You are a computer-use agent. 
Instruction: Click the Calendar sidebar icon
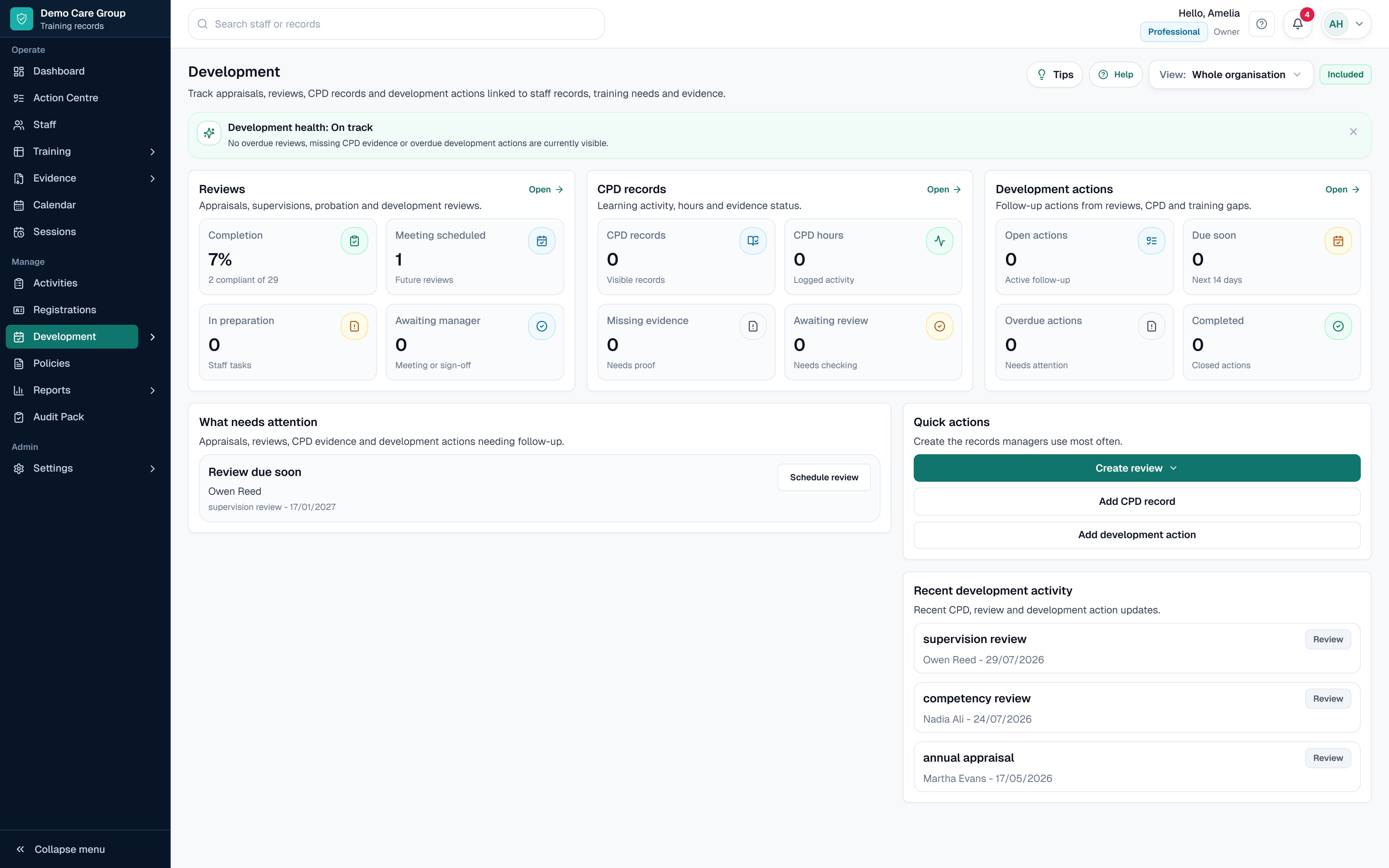coord(19,205)
